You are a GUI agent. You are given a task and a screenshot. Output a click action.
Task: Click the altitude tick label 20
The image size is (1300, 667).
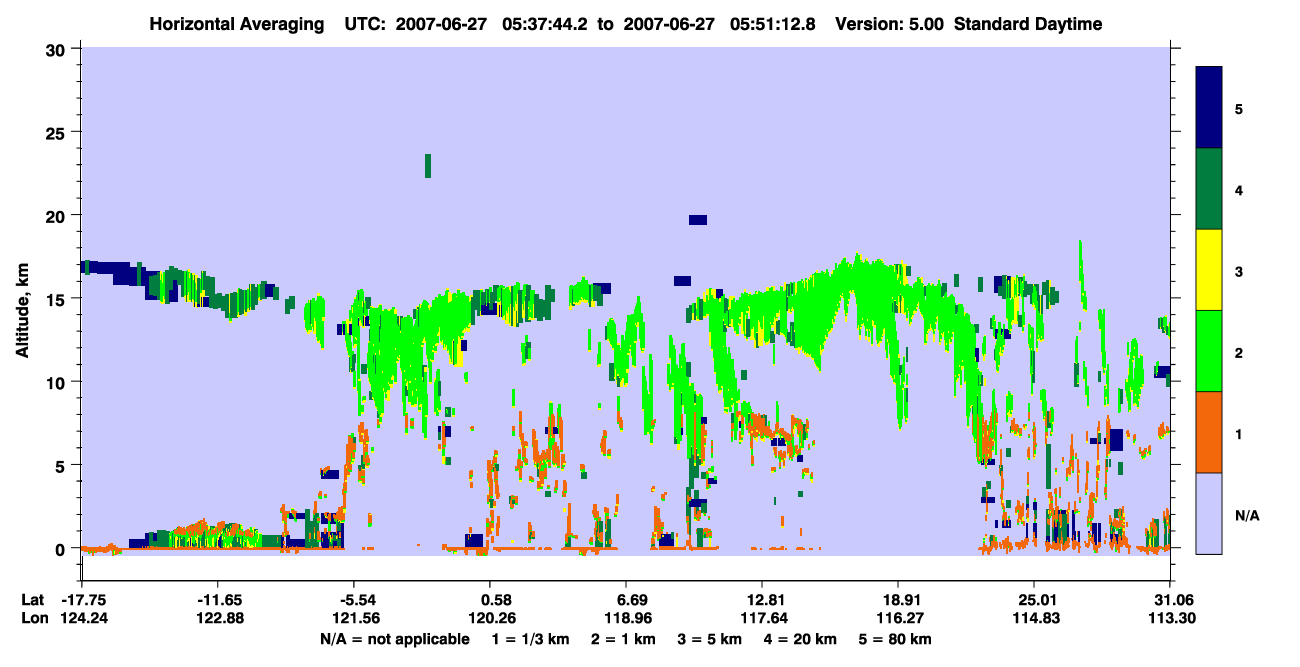57,216
